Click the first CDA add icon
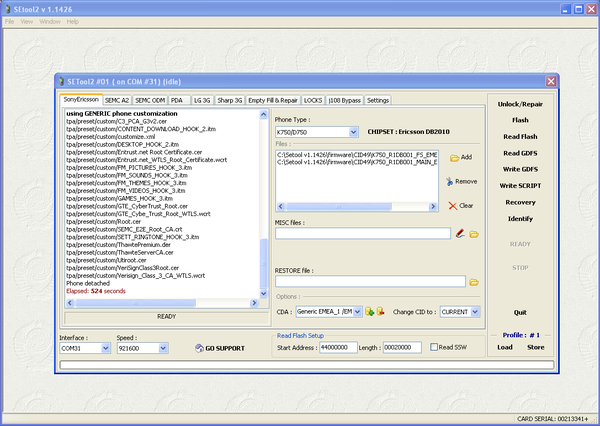600x426 pixels. point(368,312)
